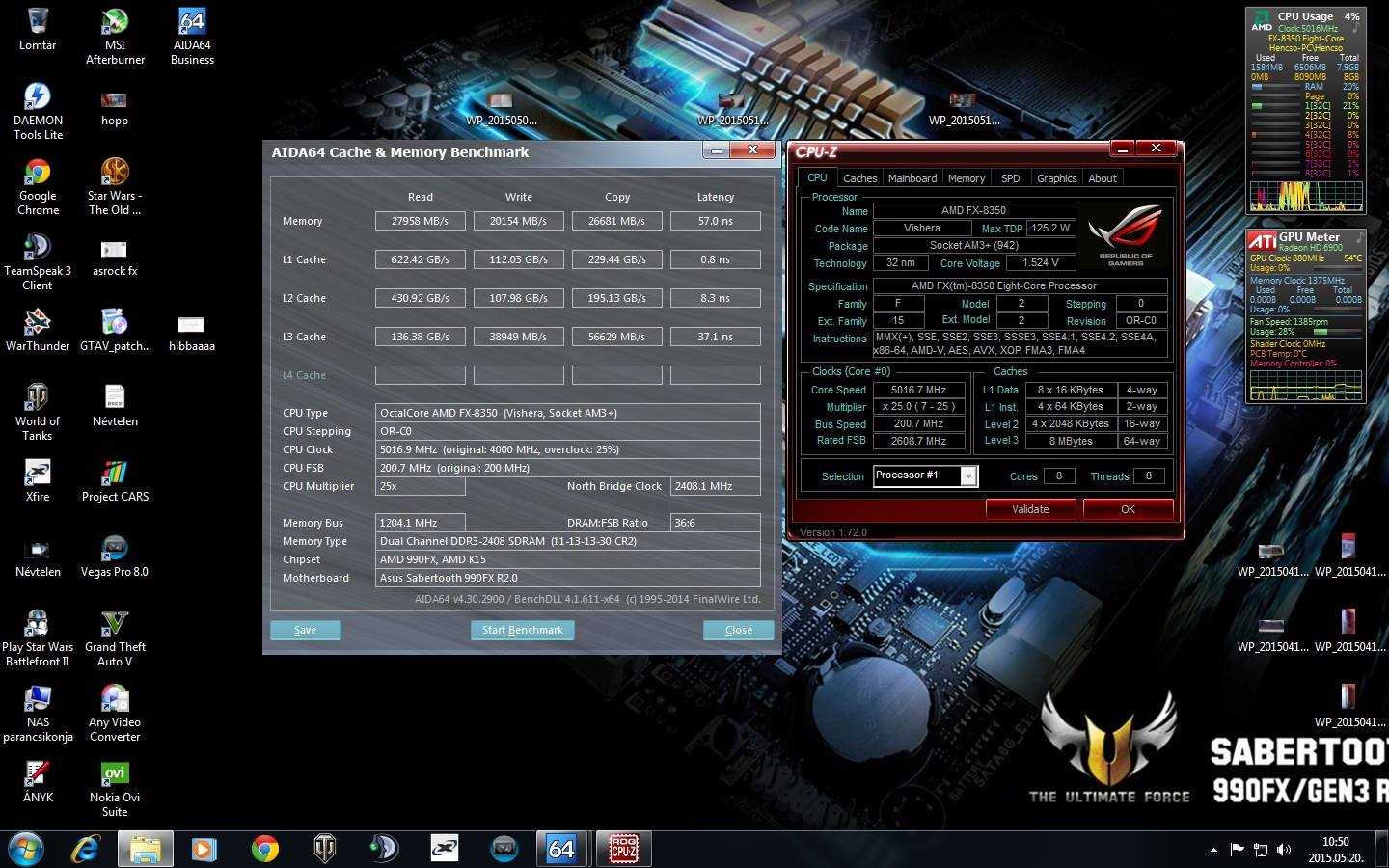Image resolution: width=1389 pixels, height=868 pixels.
Task: Open the Mainboard tab in CPU-Z
Action: click(912, 178)
